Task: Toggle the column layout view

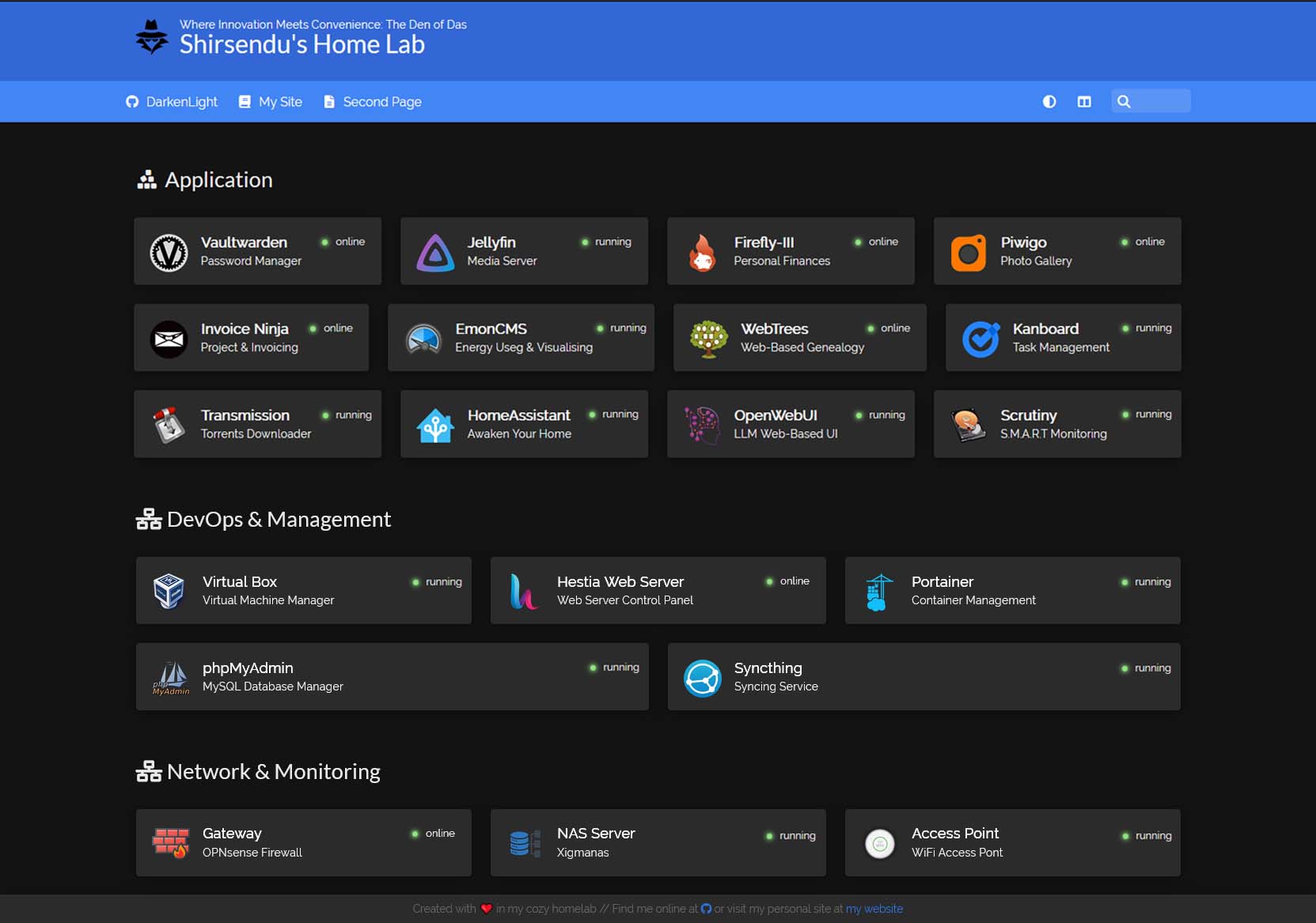Action: [1083, 101]
